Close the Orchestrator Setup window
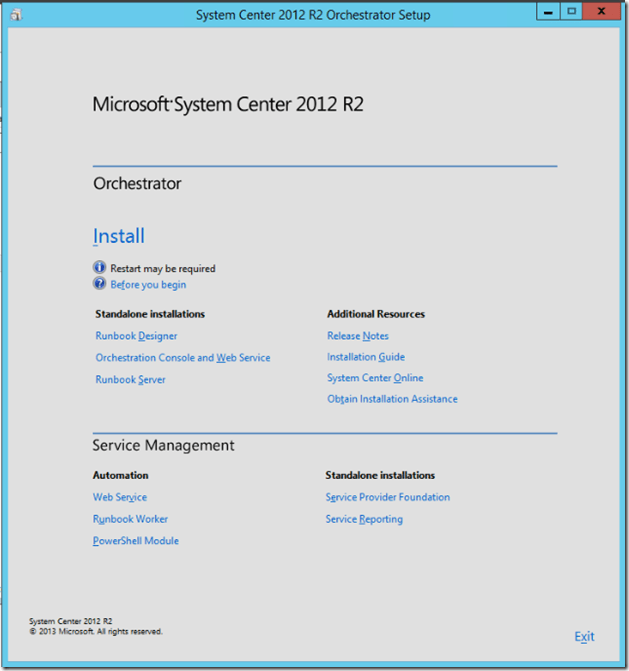629x671 pixels. click(x=601, y=11)
